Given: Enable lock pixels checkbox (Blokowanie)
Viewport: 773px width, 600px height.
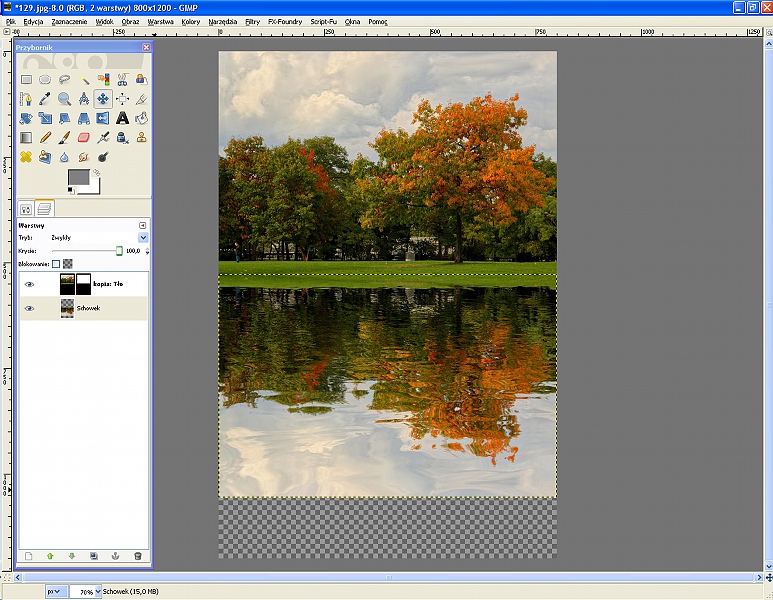Looking at the screenshot, I should click(56, 264).
